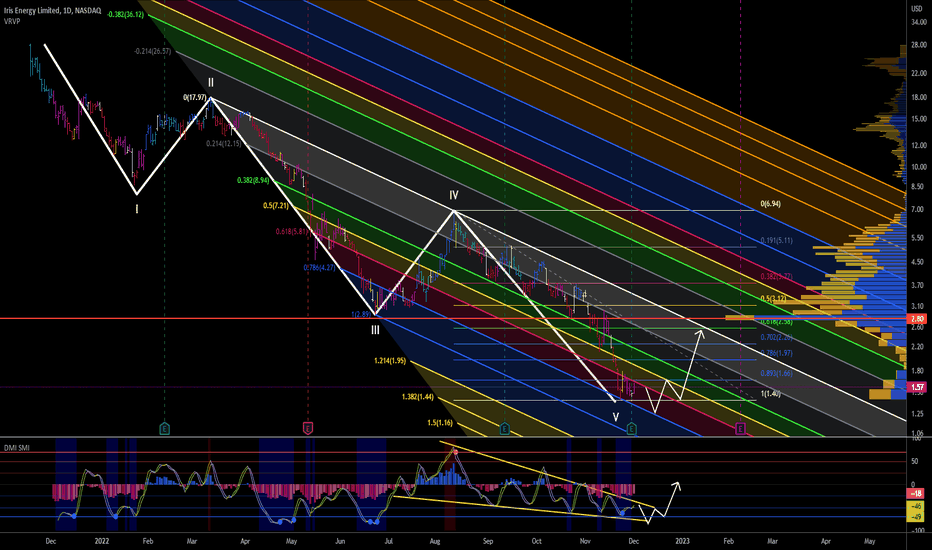Select the DMI SMI indicator label
Screen dimensions: 932x550
[17, 448]
